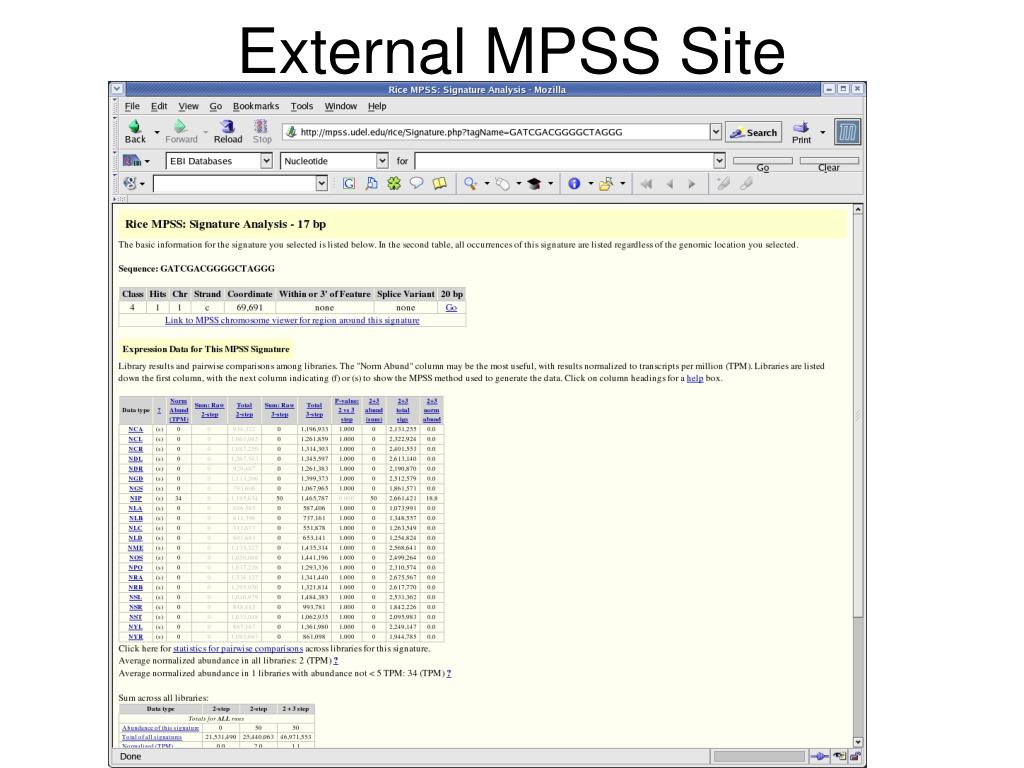The width and height of the screenshot is (1024, 768).
Task: Open the 'for' query field dropdown arrow
Action: pyautogui.click(x=719, y=161)
